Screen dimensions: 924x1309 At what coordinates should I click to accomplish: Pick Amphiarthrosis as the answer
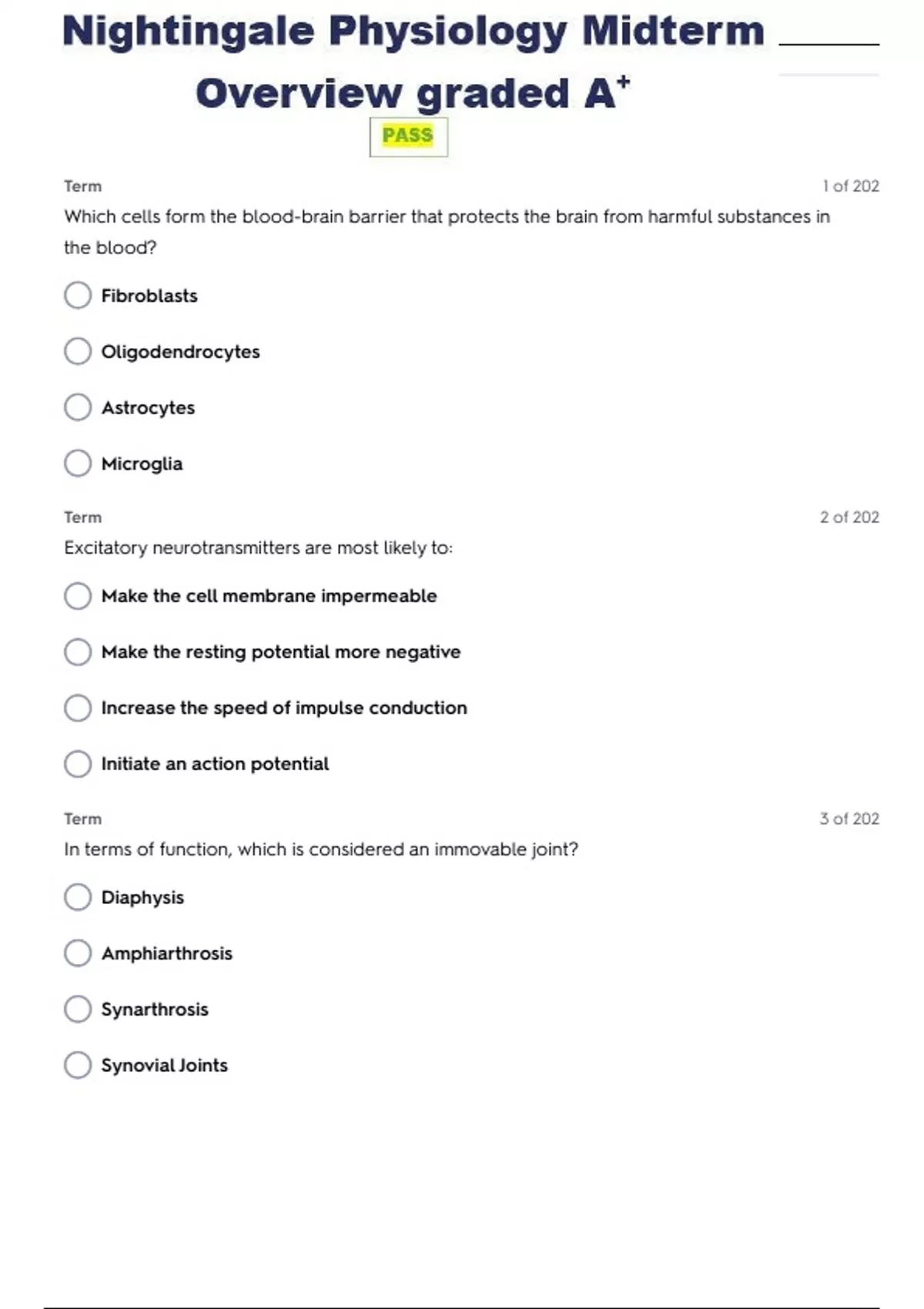(x=78, y=953)
